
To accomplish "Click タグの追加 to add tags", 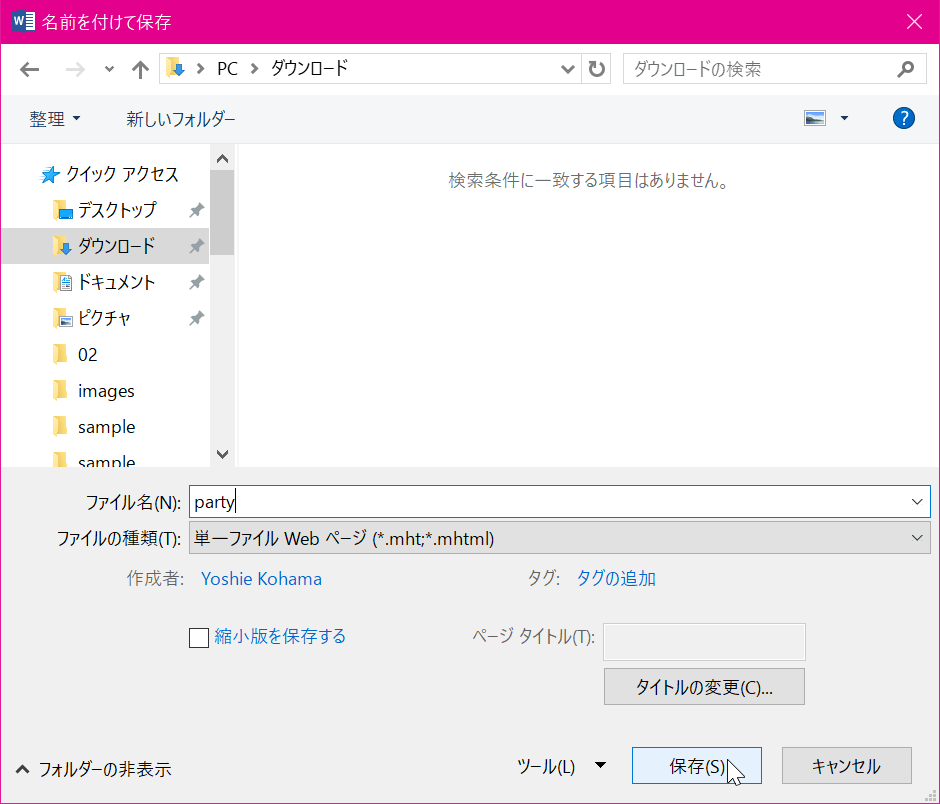I will point(616,579).
